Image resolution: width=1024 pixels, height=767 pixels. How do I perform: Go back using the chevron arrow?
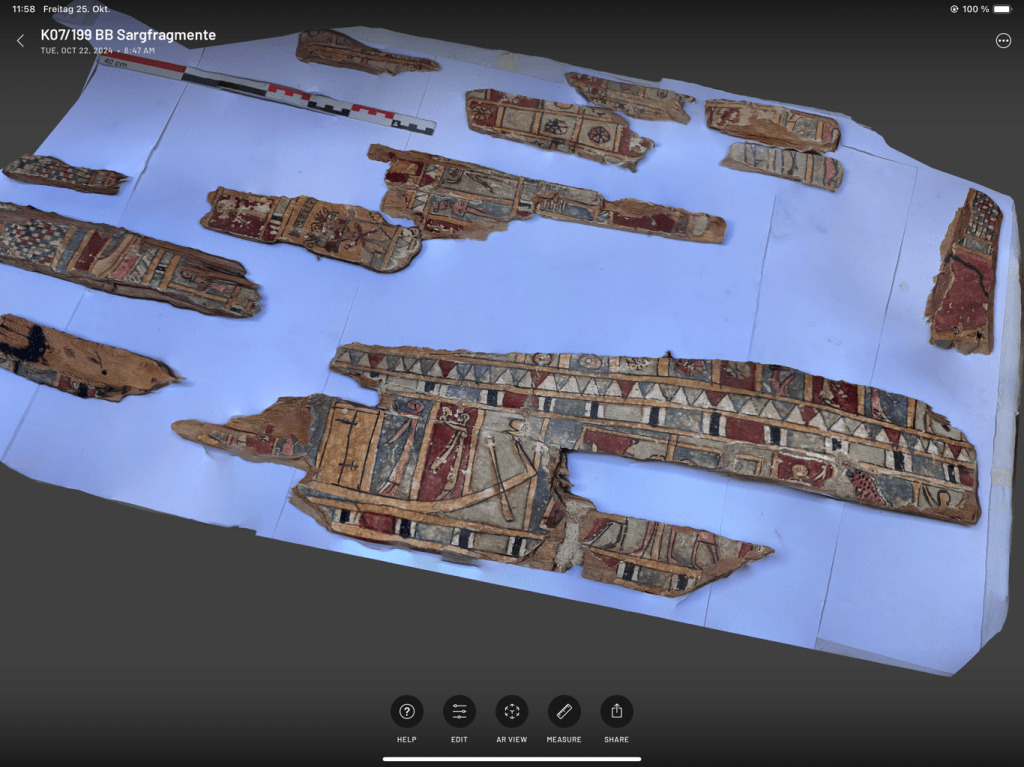20,41
